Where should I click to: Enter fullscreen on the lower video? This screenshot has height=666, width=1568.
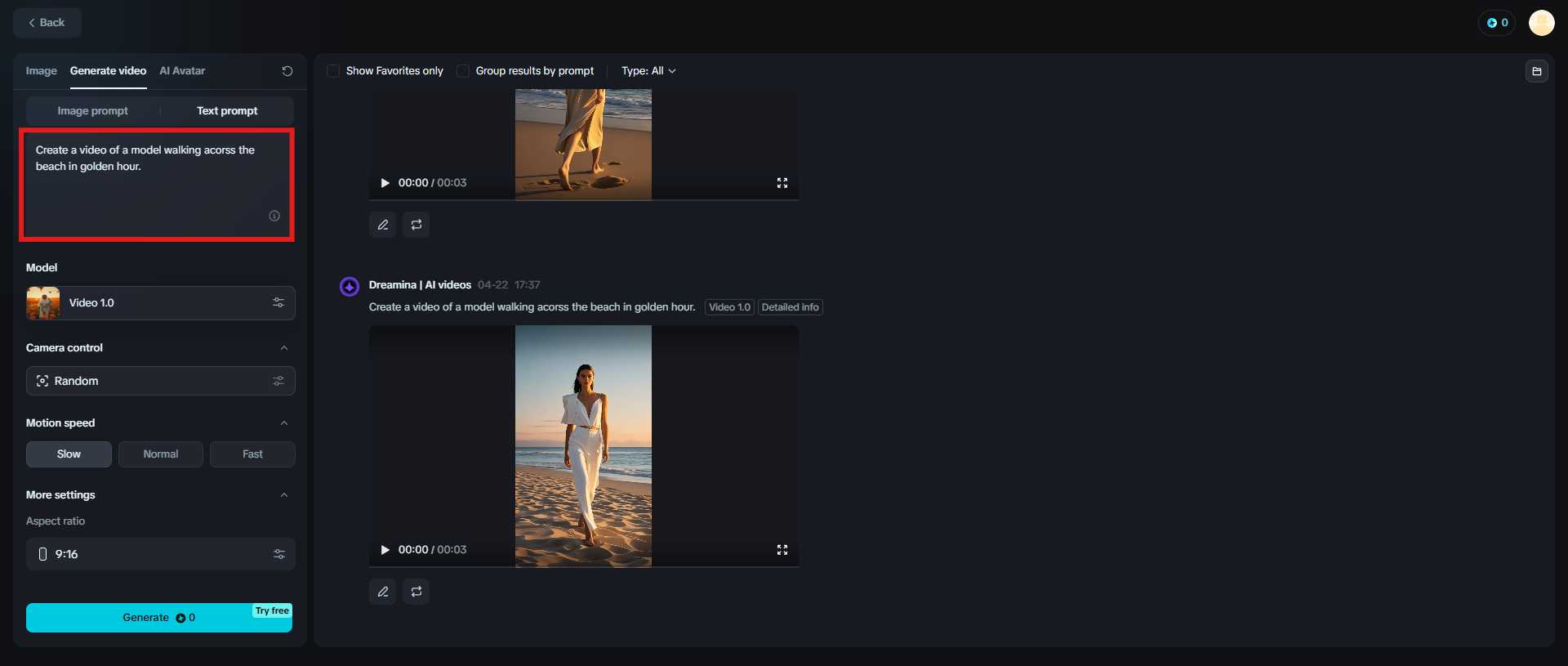tap(782, 550)
